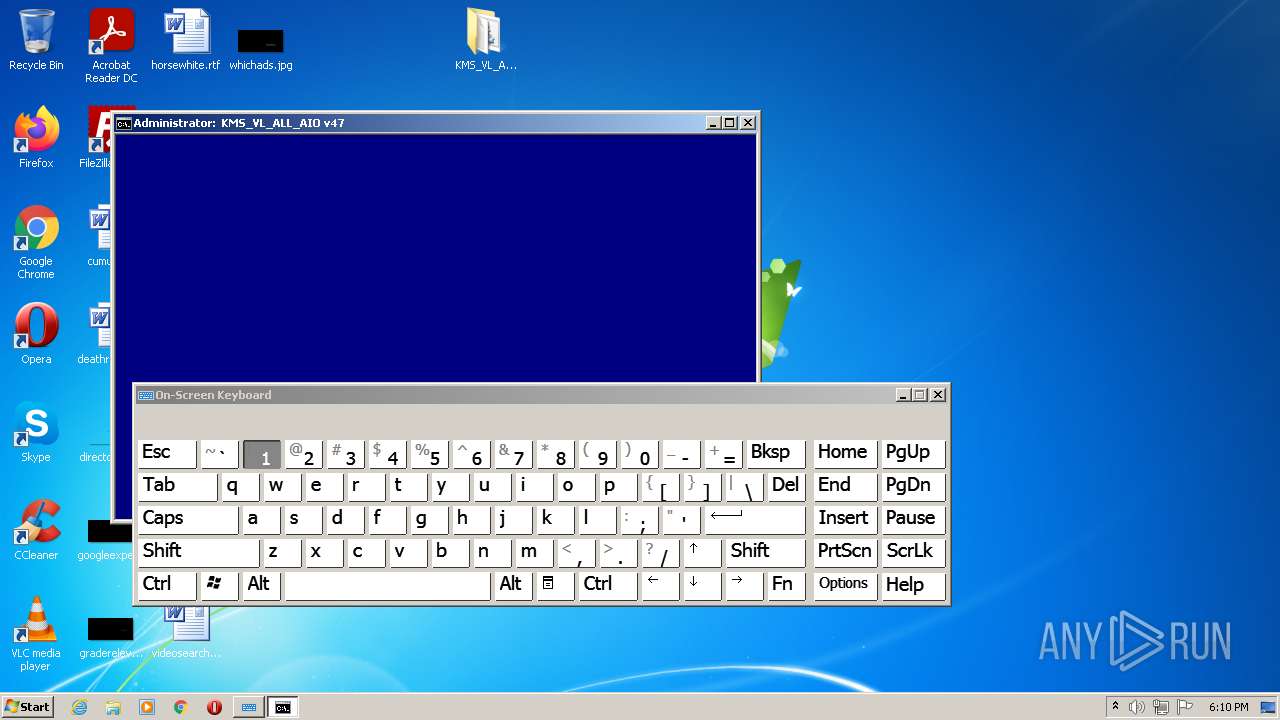
Task: Select videosearch... document icon
Action: coord(186,634)
